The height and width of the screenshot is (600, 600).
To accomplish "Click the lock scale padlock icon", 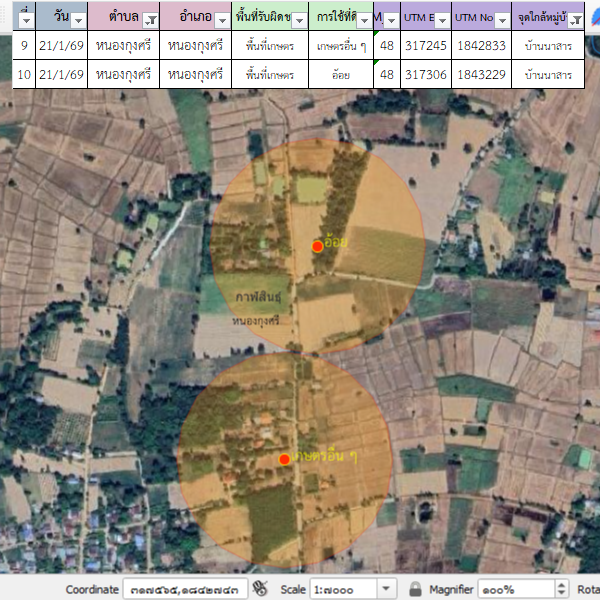I will (x=415, y=589).
